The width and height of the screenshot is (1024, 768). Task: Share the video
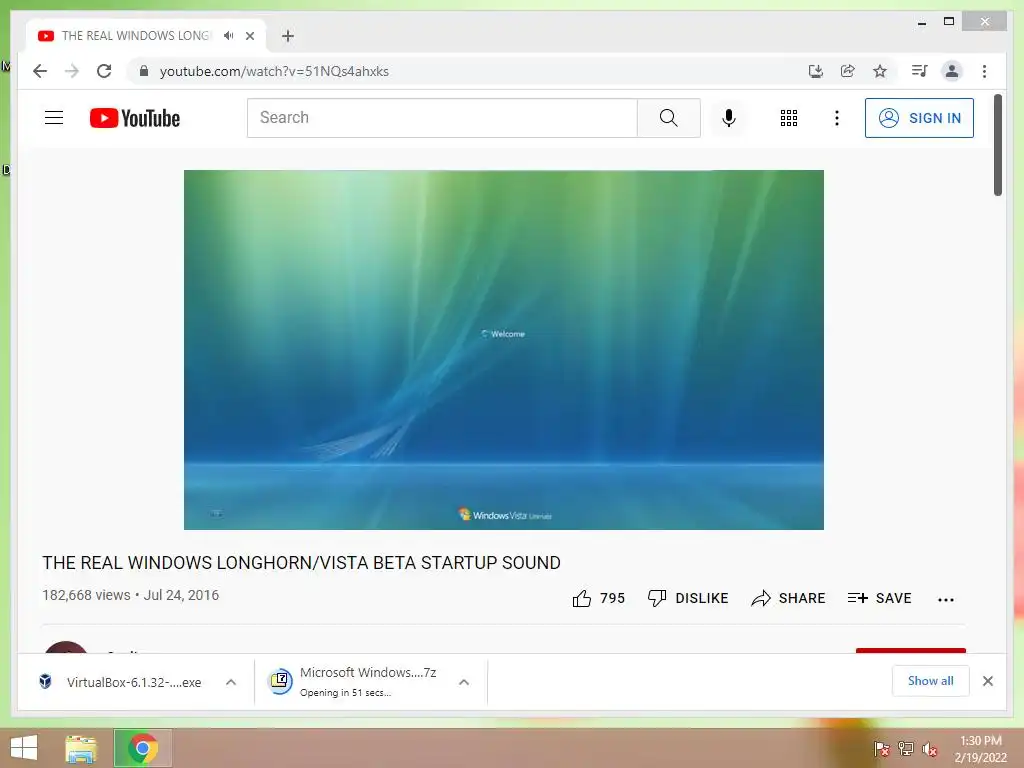[x=788, y=598]
